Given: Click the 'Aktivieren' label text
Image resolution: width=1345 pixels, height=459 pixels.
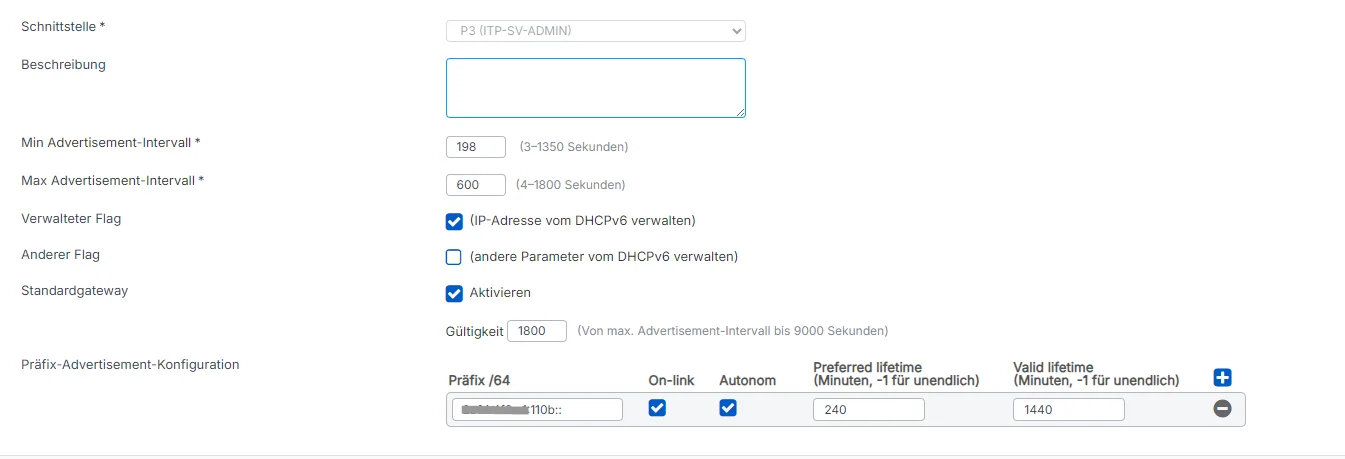Looking at the screenshot, I should coord(500,293).
